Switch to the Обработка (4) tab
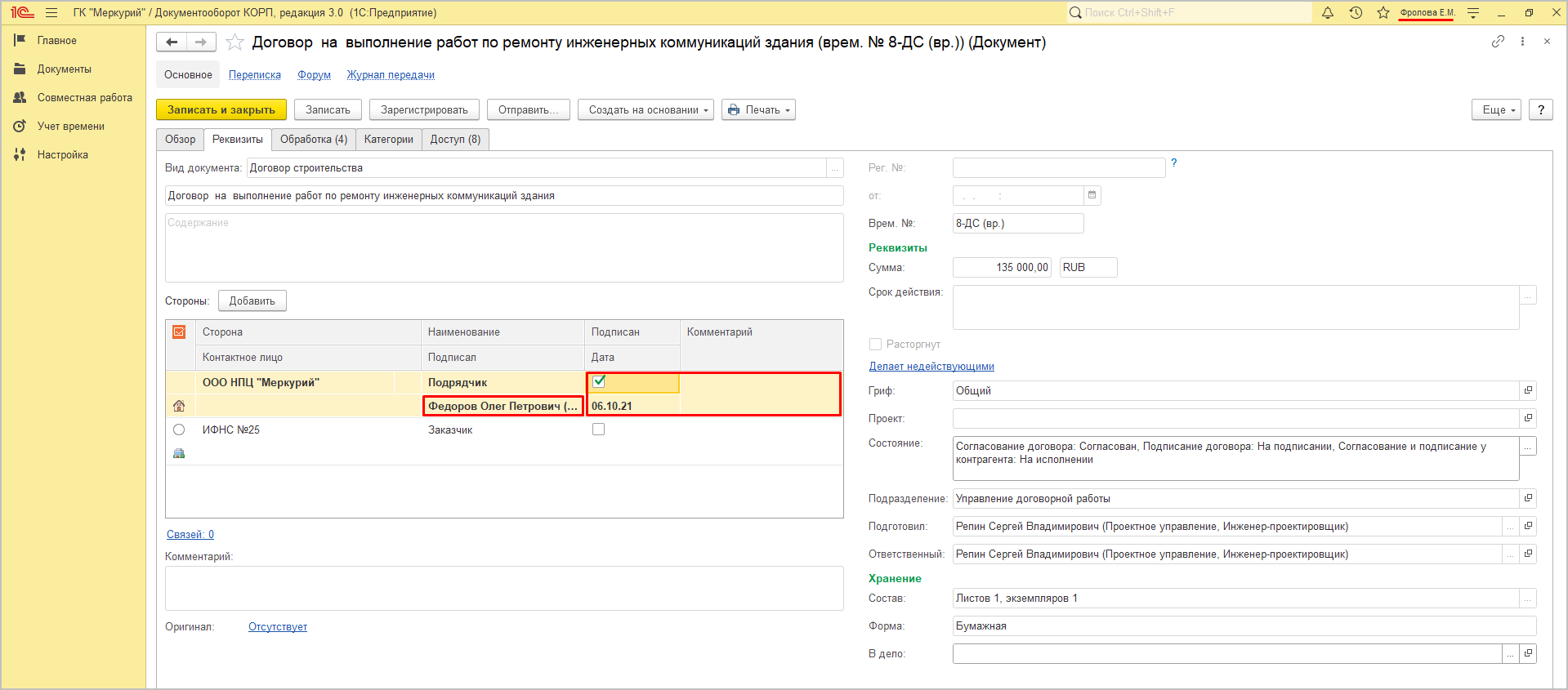Viewport: 1568px width, 690px height. [314, 140]
